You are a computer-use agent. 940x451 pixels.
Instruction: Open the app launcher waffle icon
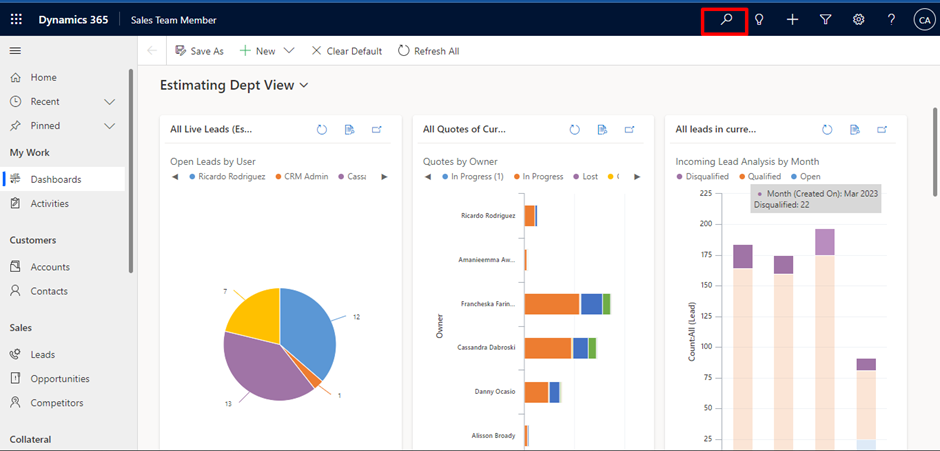point(16,20)
